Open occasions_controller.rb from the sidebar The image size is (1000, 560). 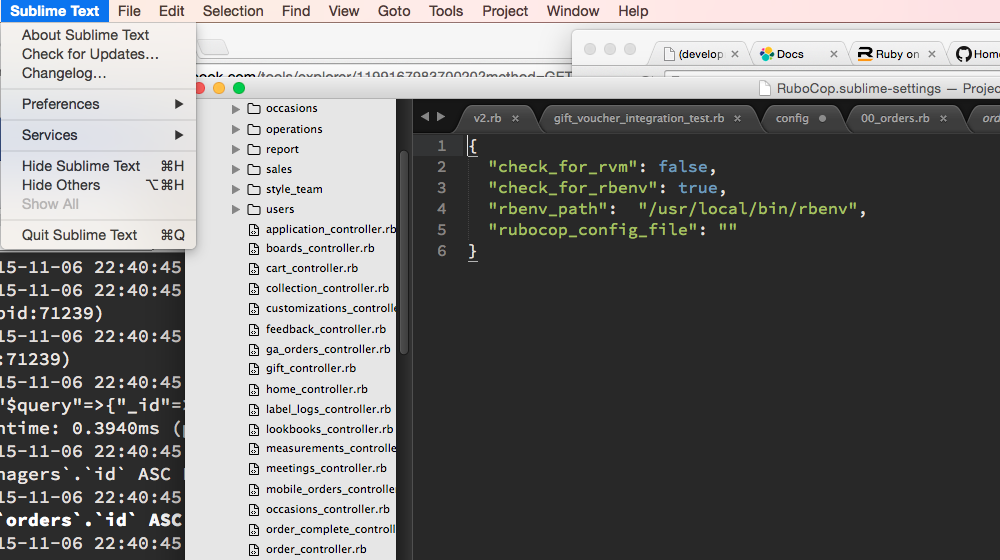[327, 509]
